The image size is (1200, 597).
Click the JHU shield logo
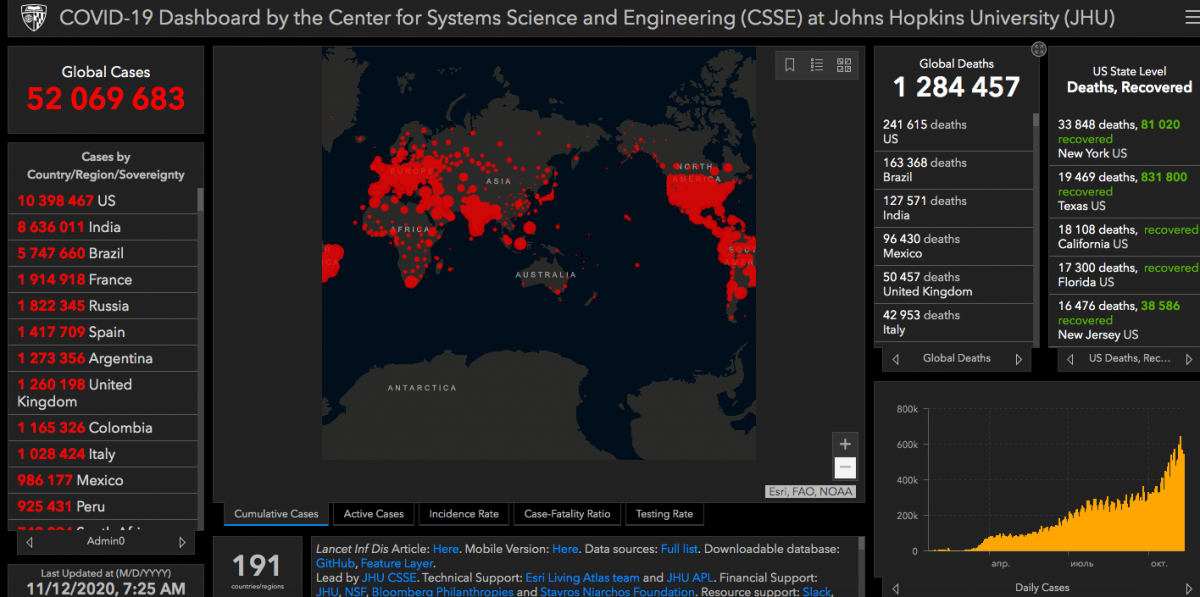pyautogui.click(x=32, y=17)
